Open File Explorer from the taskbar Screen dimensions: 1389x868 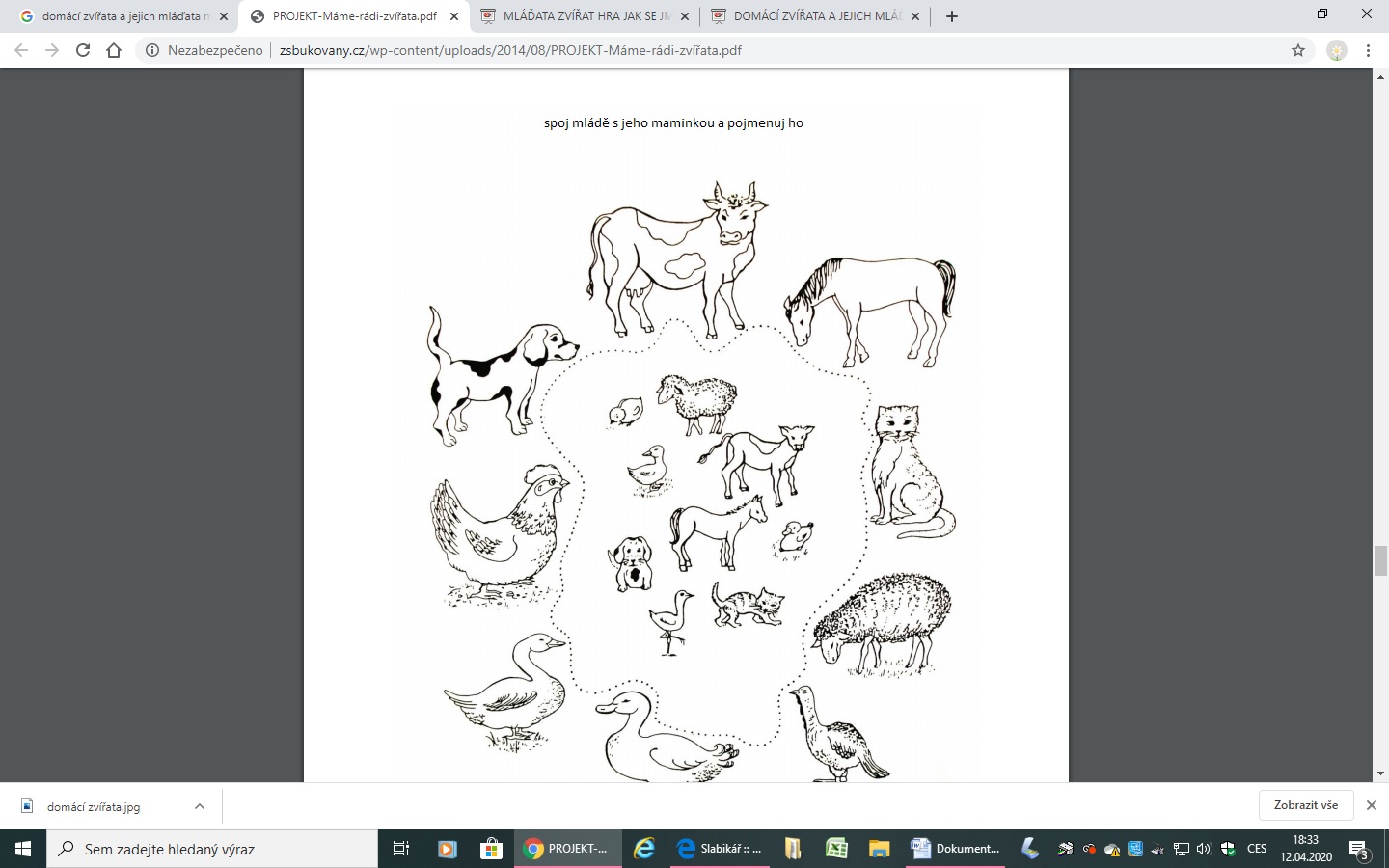[879, 849]
